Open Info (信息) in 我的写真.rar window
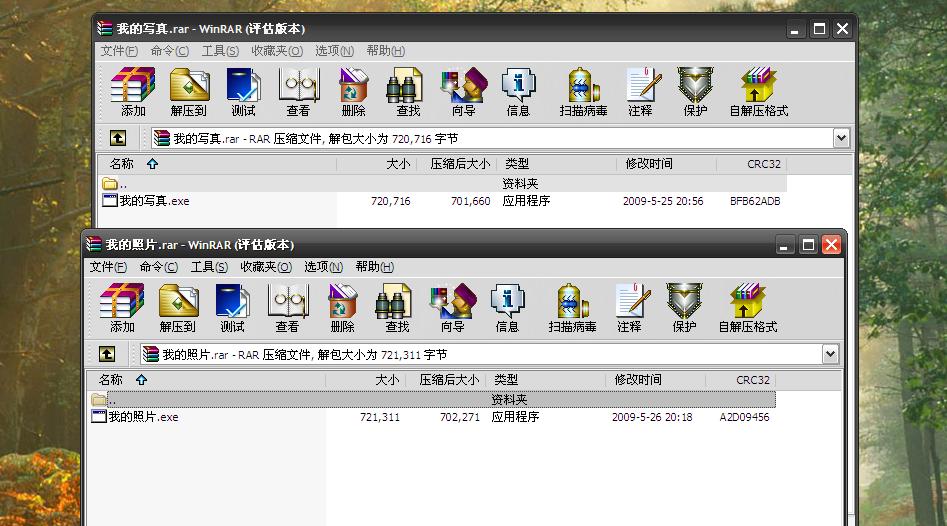This screenshot has height=526, width=947. pos(518,92)
